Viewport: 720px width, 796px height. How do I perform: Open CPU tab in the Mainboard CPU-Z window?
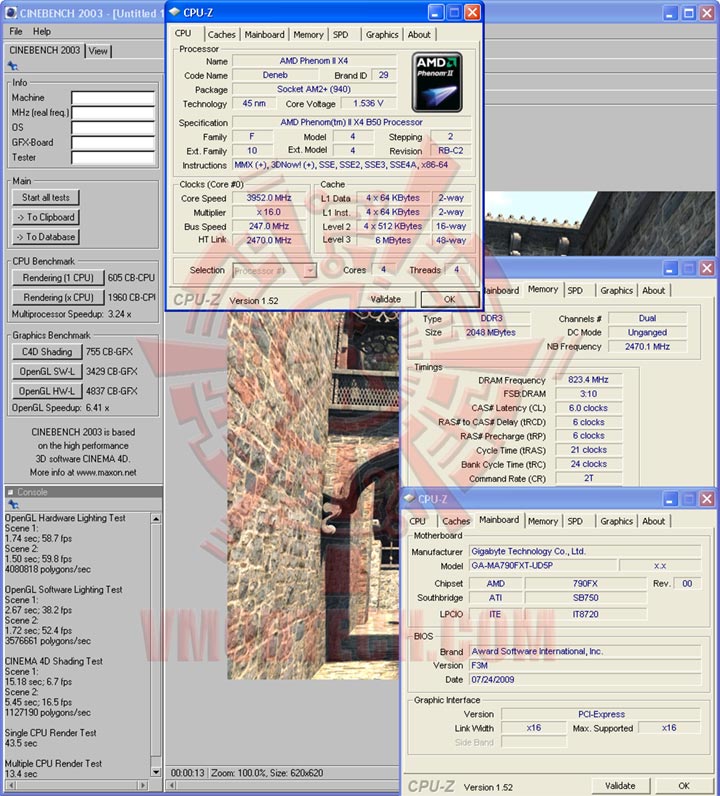click(x=417, y=521)
